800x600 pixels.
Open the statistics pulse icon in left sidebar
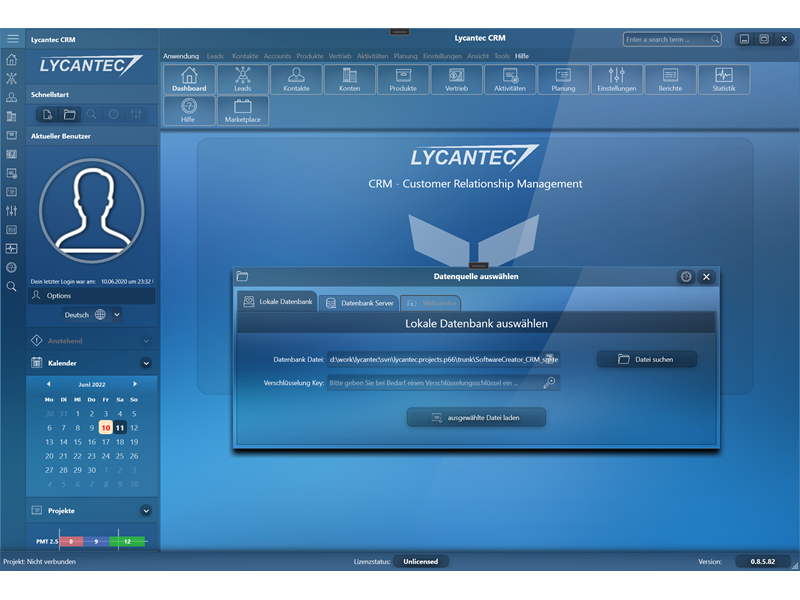pyautogui.click(x=12, y=248)
